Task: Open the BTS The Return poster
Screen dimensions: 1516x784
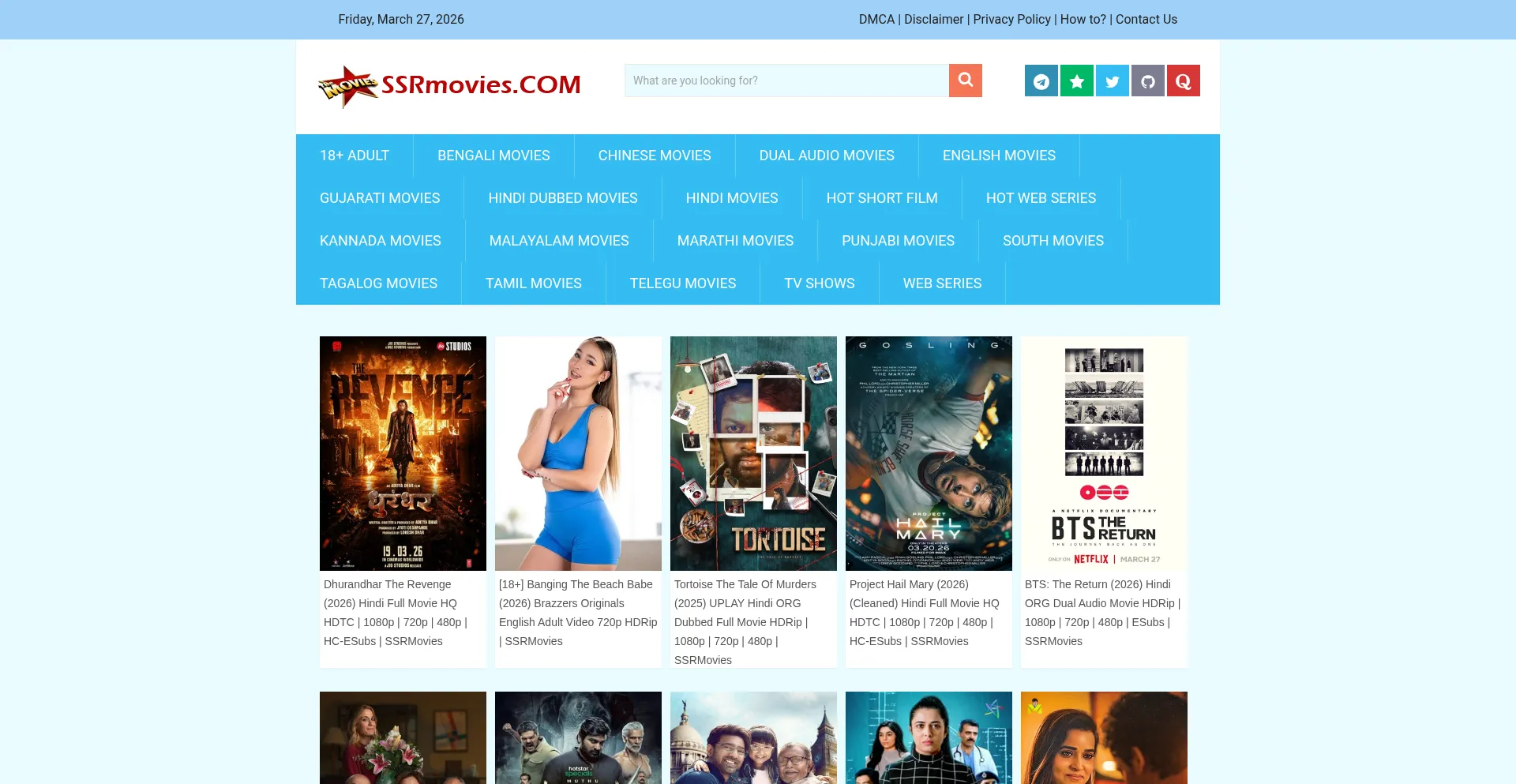Action: click(1104, 453)
